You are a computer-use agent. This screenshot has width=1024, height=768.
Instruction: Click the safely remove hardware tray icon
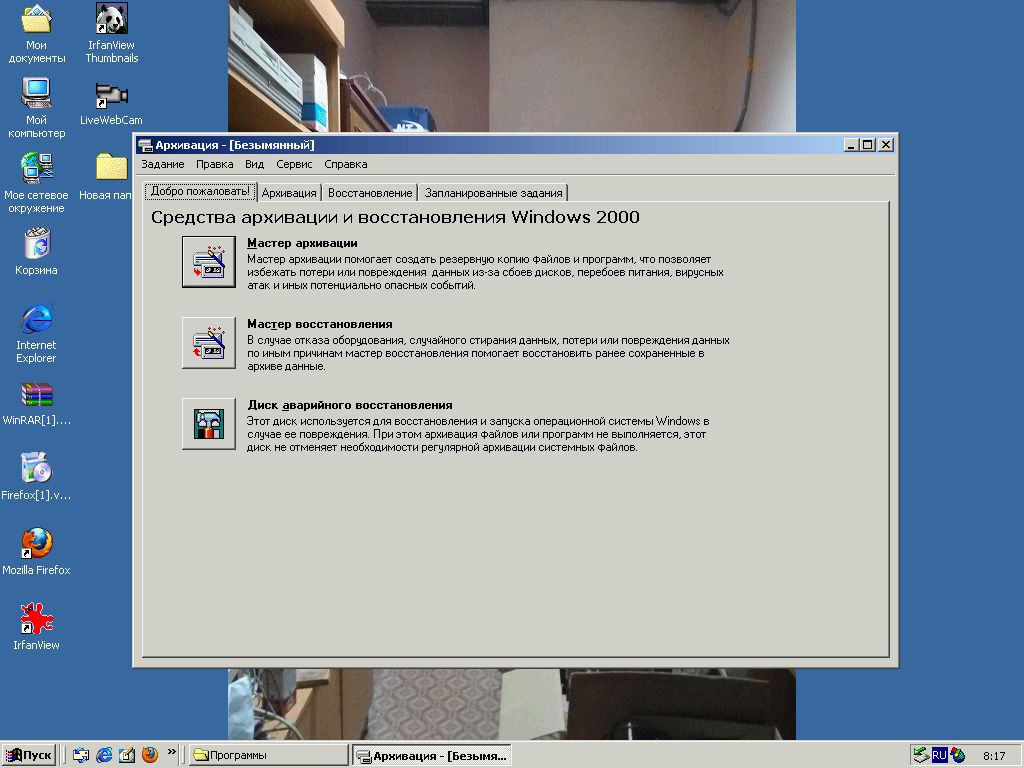(921, 756)
